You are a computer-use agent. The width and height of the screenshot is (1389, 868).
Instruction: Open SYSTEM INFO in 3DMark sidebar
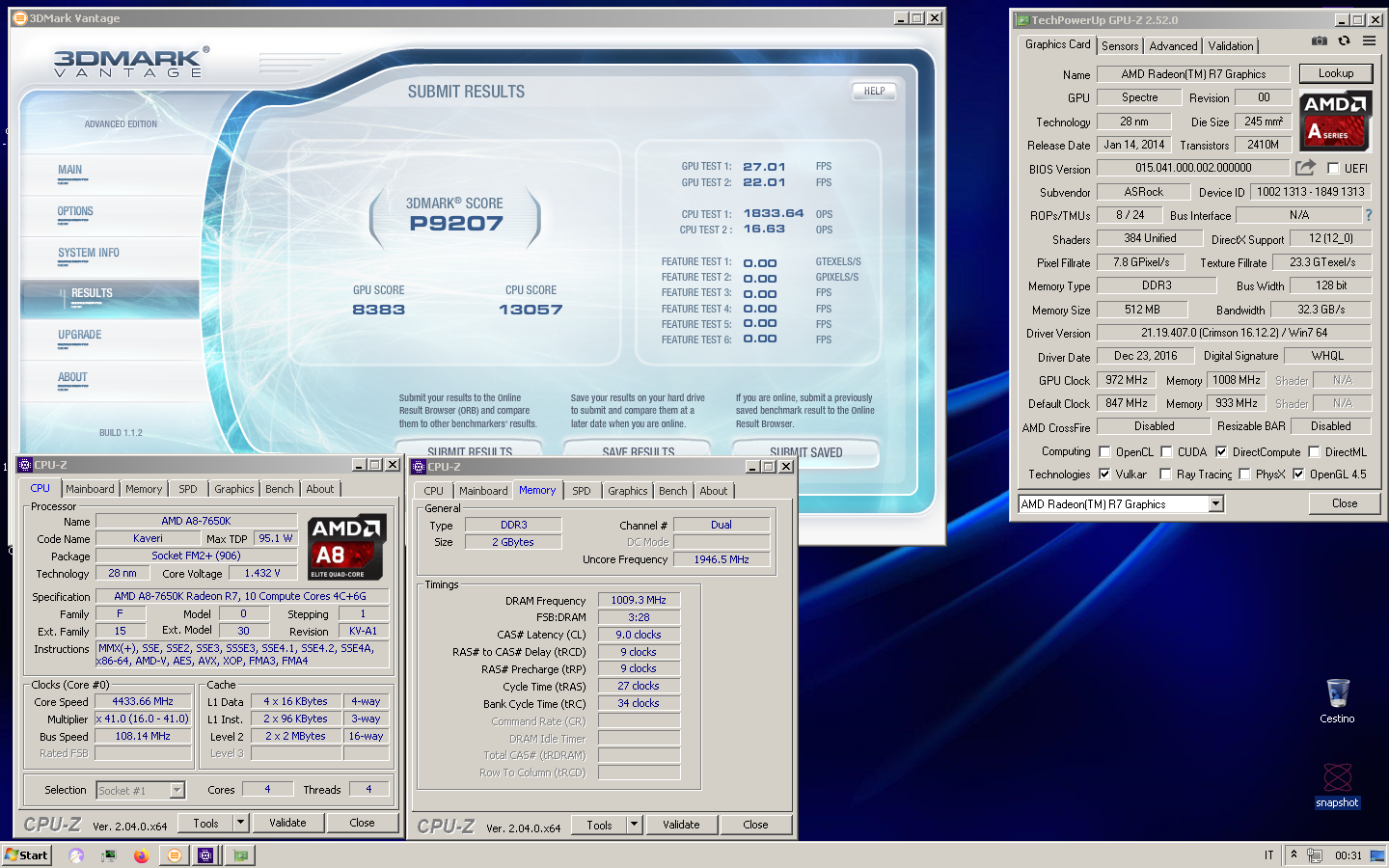(89, 253)
